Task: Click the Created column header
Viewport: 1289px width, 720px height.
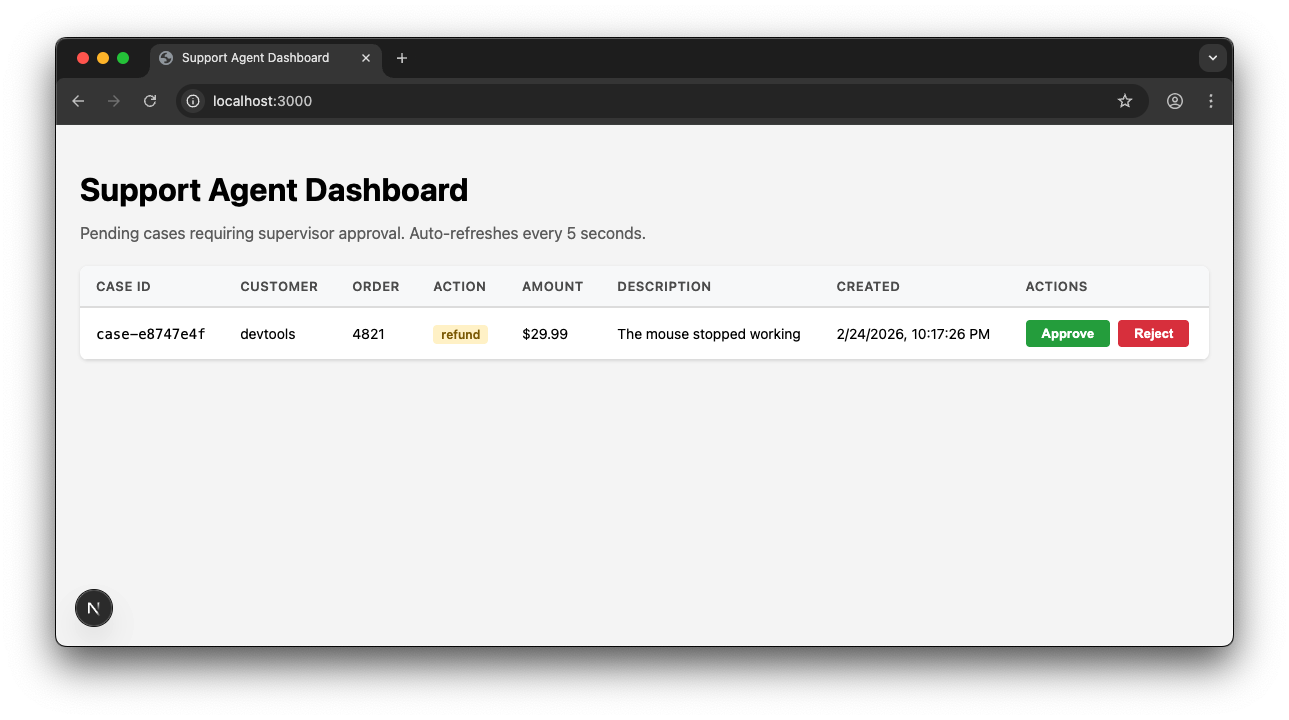Action: pos(868,286)
